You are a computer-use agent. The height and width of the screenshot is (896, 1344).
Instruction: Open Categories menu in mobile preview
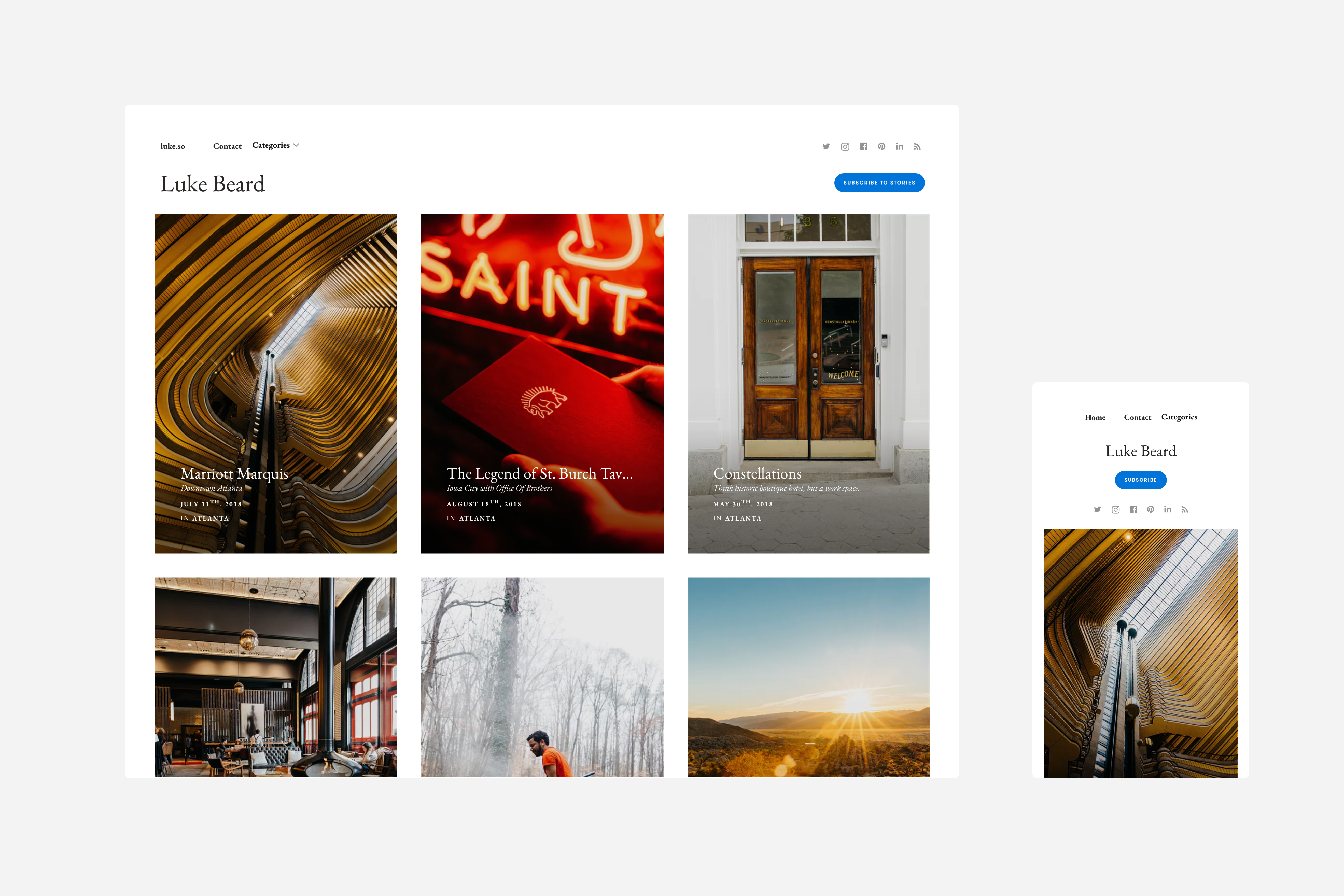click(1179, 417)
